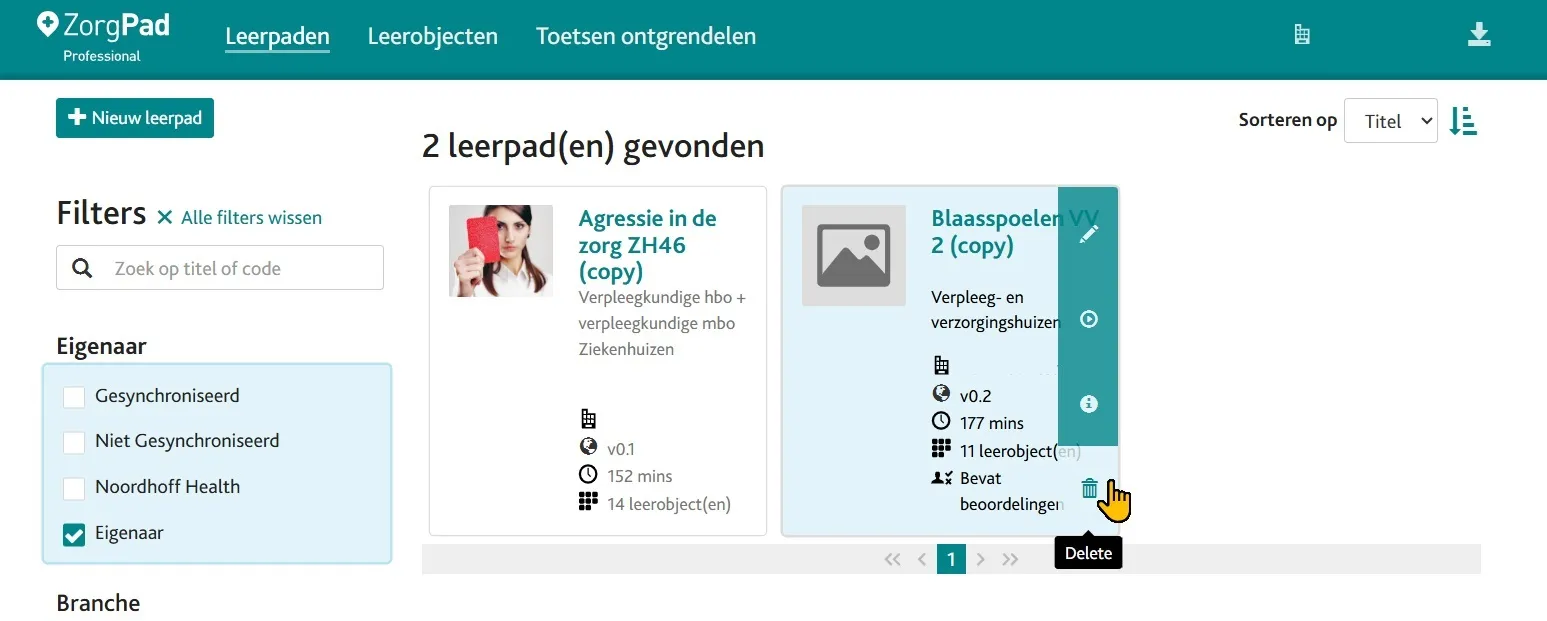The image size is (1547, 621).
Task: Click the ZorgPad Professional logo
Action: pos(103,36)
